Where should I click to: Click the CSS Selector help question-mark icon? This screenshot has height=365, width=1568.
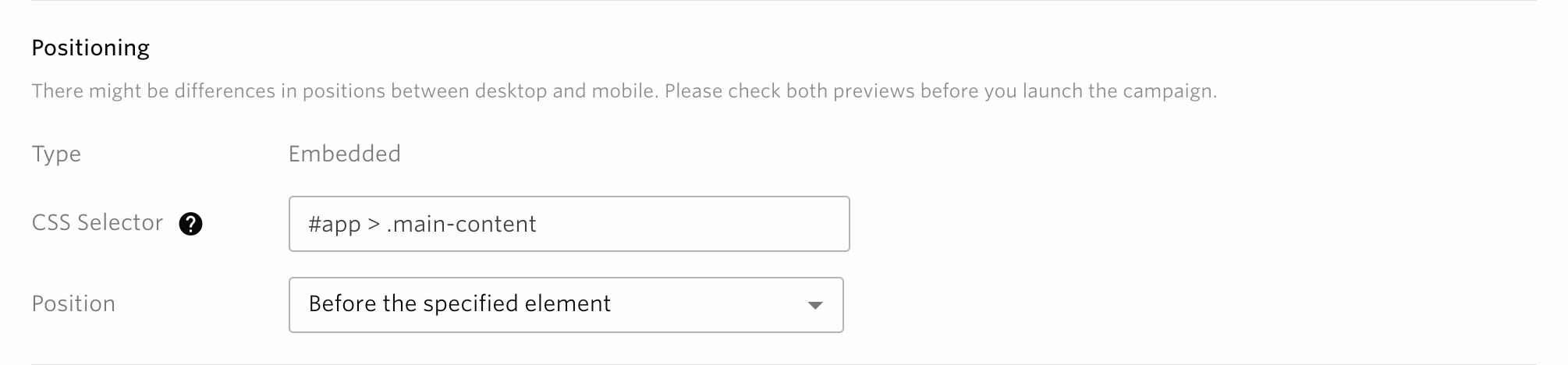click(190, 225)
